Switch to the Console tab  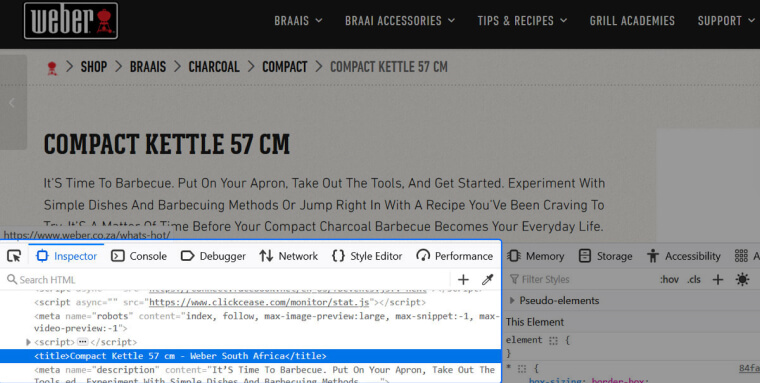(x=139, y=256)
